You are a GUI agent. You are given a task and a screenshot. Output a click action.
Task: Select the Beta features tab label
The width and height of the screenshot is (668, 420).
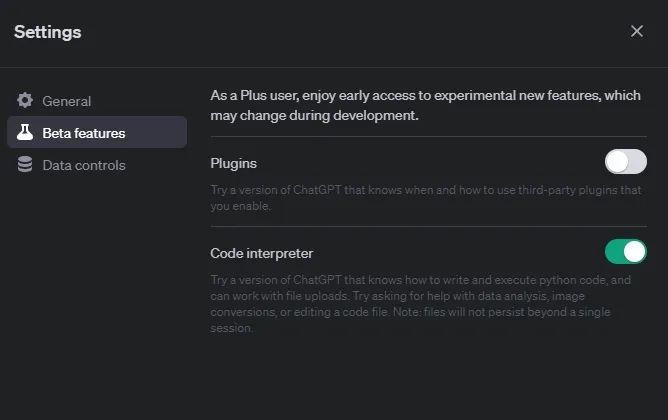83,133
